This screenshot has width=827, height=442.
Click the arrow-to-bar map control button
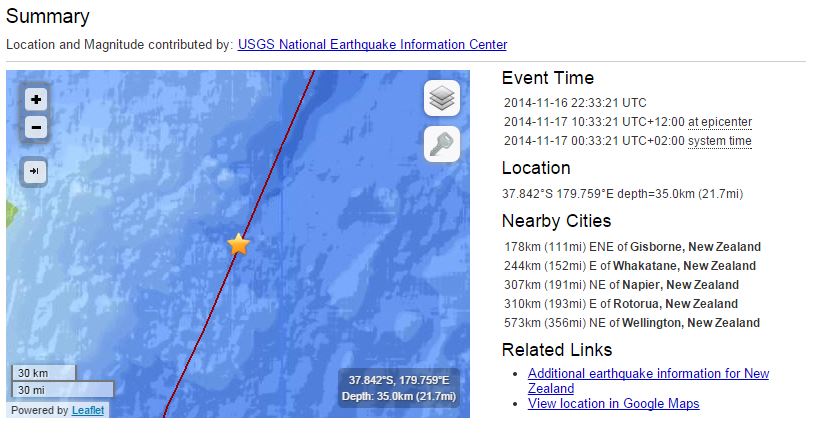[x=36, y=172]
